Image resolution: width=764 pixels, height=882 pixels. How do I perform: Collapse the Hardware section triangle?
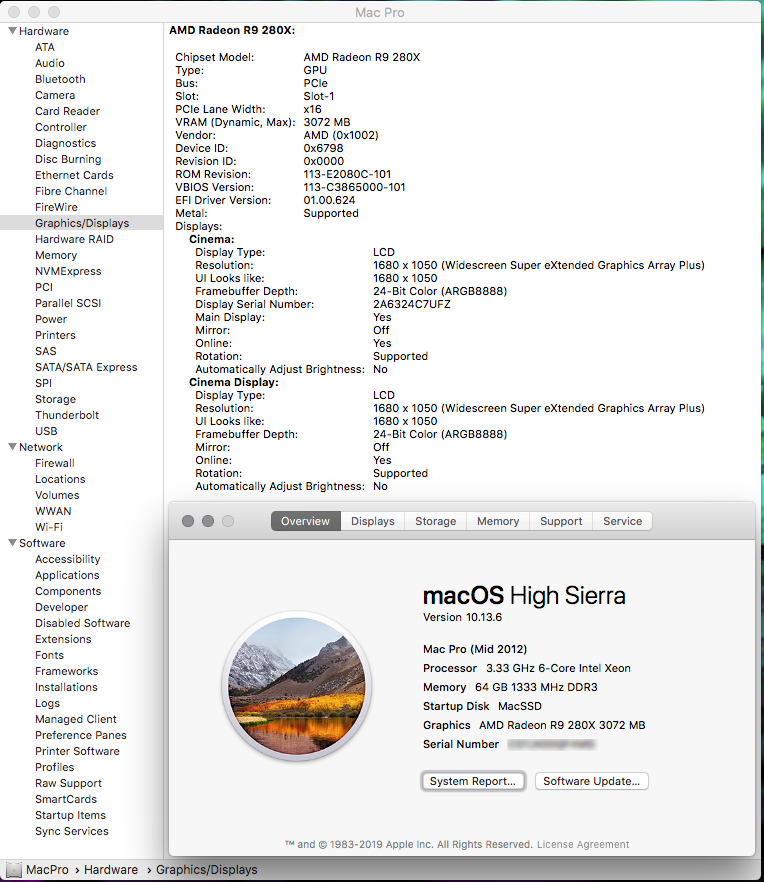[12, 31]
